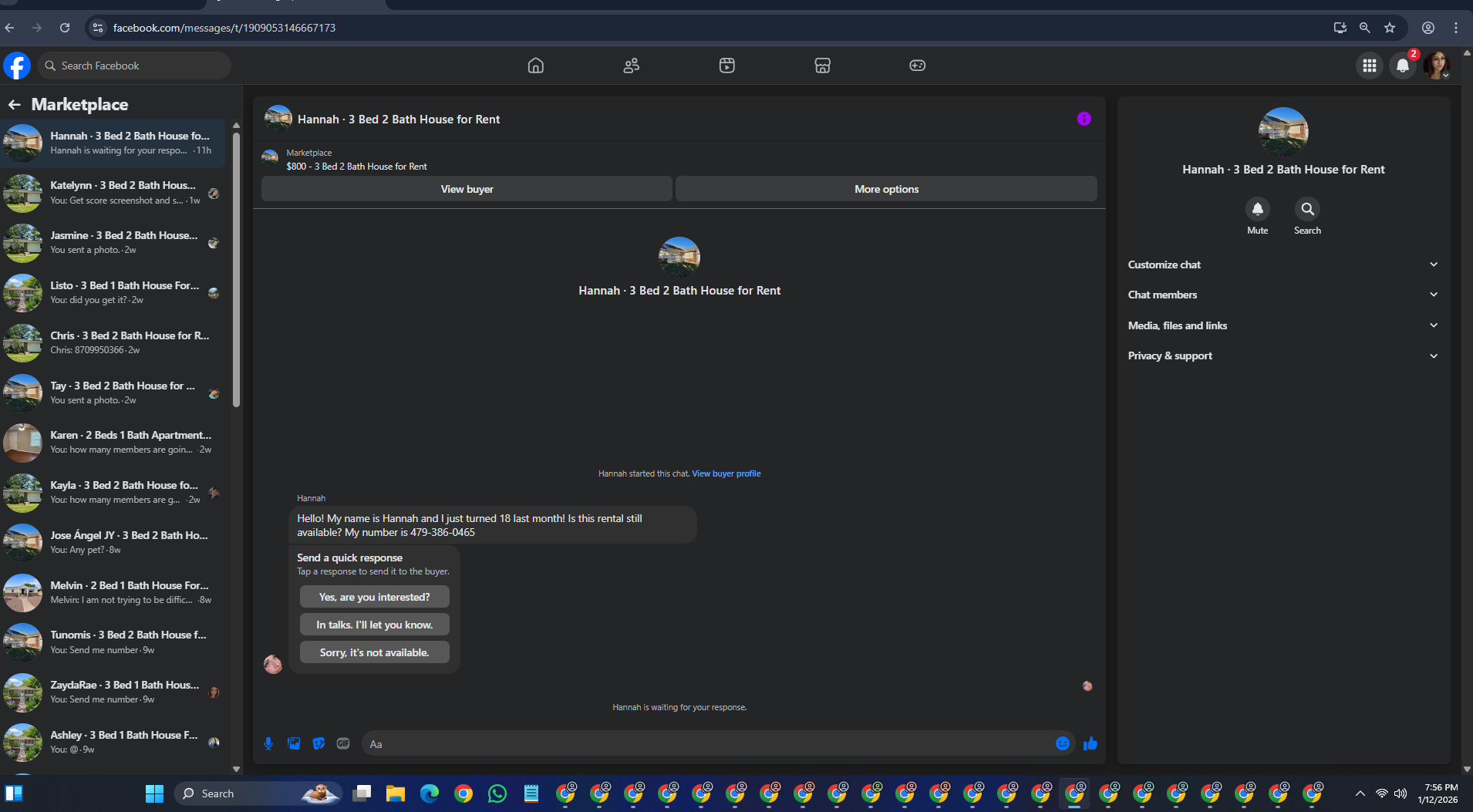
Task: Go back from Marketplace with arrow
Action: point(15,104)
